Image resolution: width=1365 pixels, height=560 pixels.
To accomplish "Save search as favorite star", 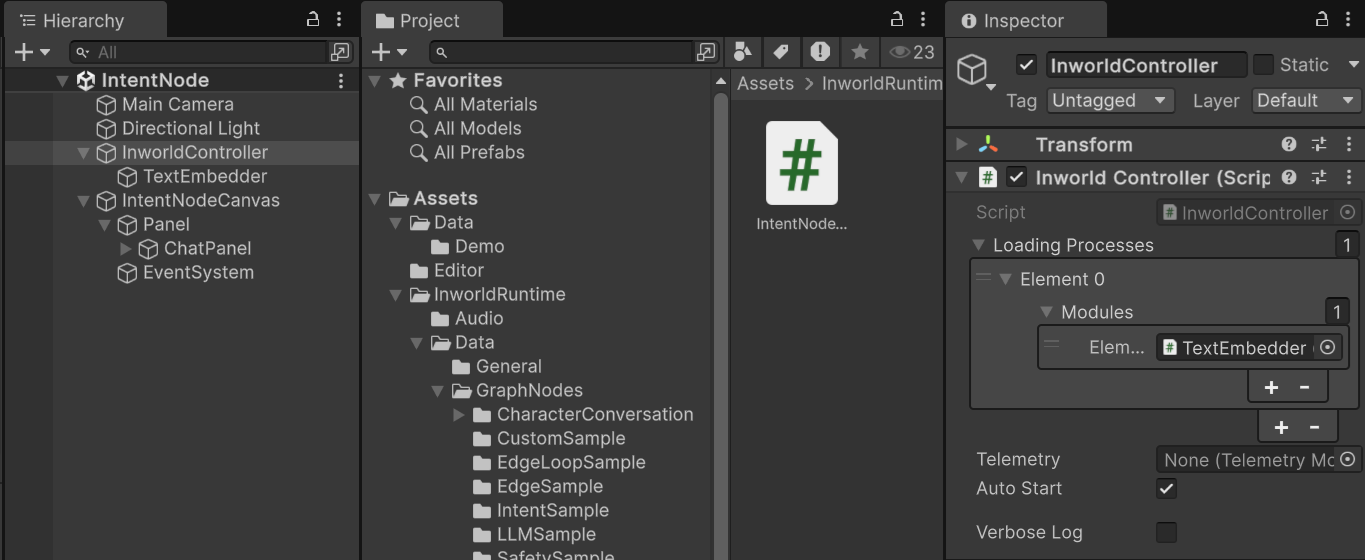I will click(859, 52).
